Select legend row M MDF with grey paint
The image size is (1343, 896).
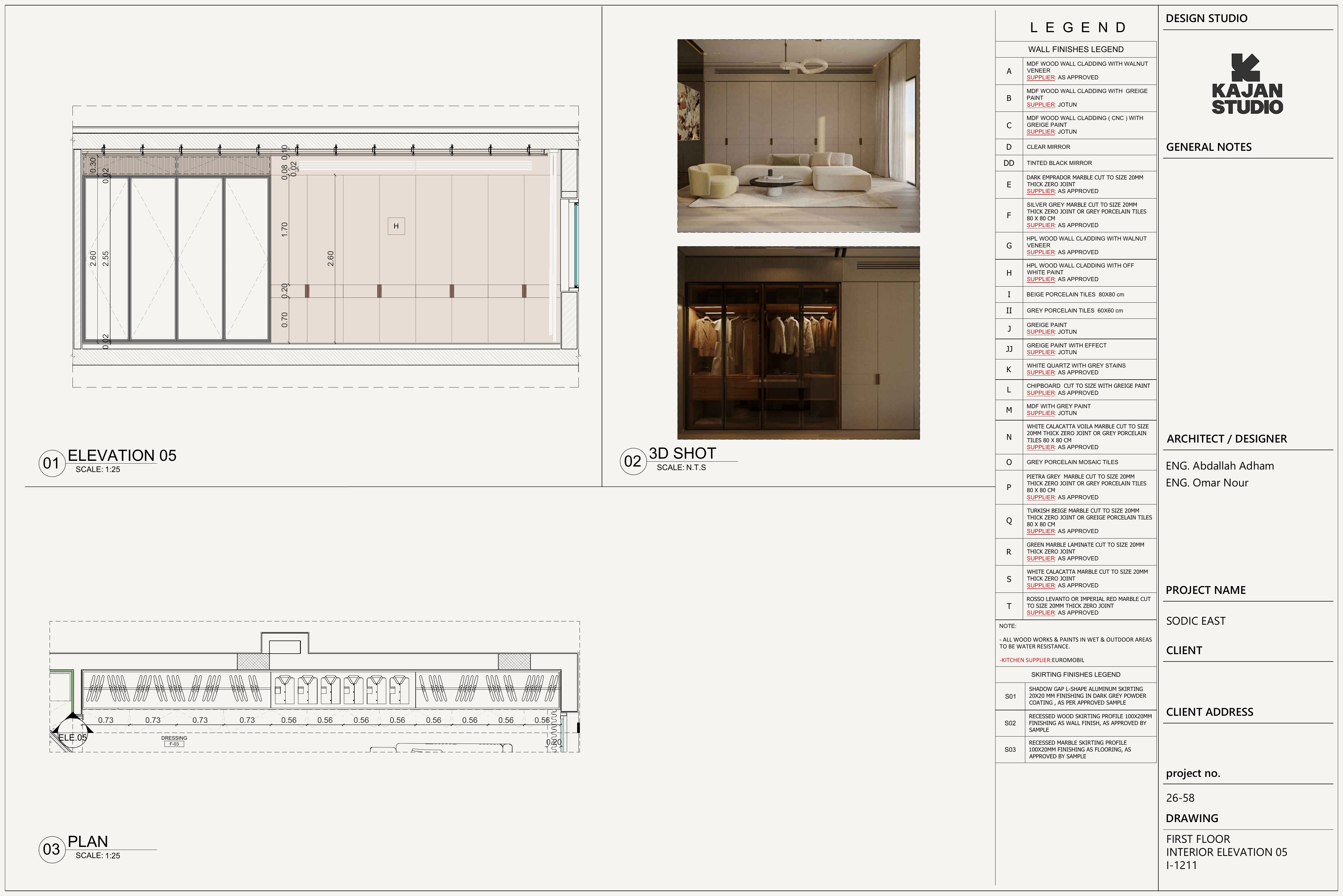coord(1075,410)
